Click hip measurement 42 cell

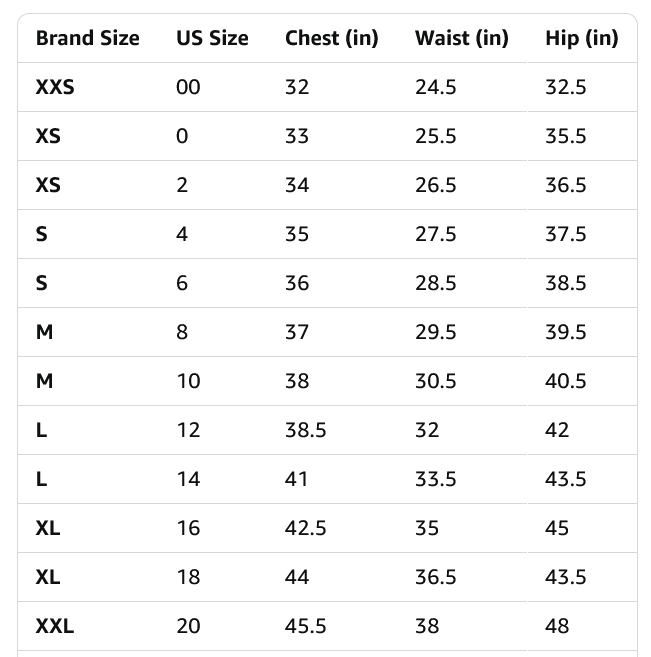coord(557,430)
